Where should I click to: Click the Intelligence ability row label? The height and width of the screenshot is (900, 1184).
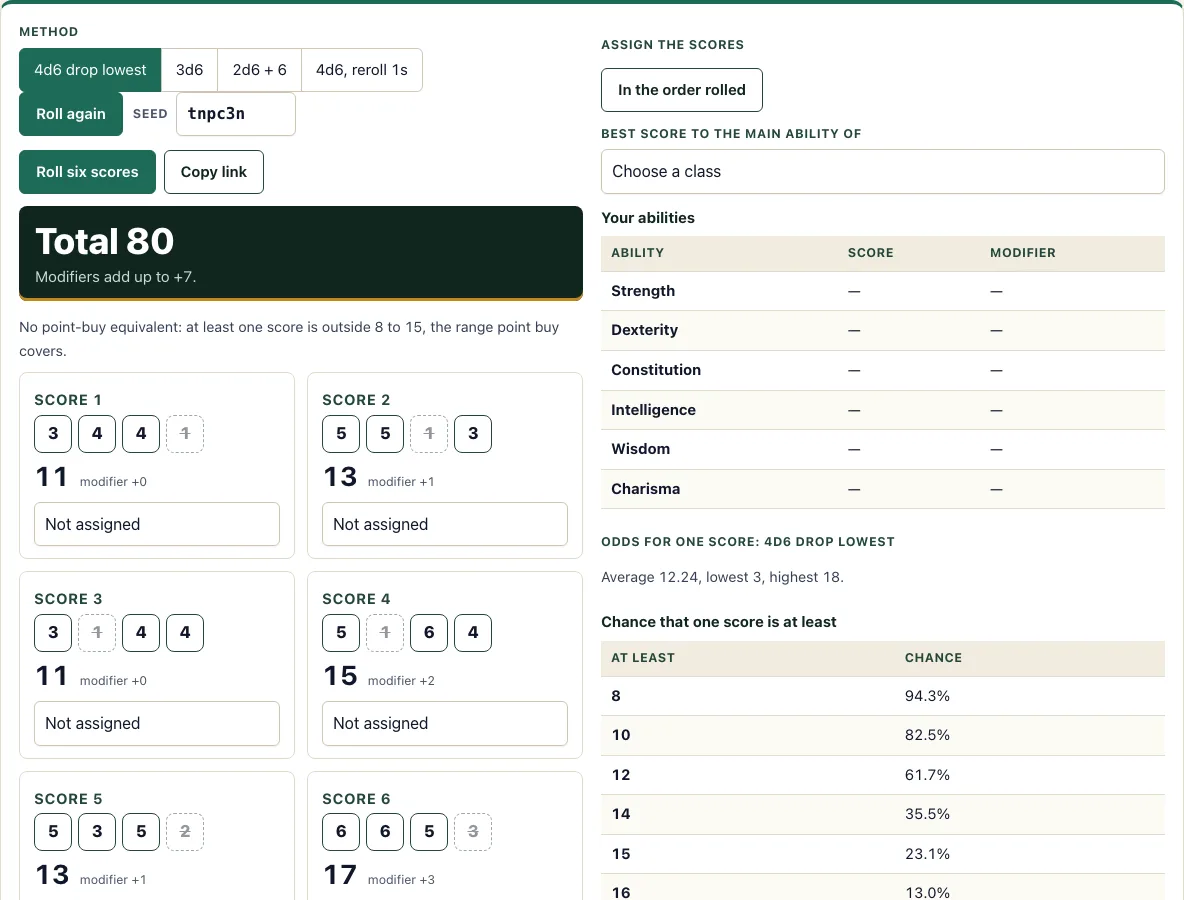tap(653, 410)
